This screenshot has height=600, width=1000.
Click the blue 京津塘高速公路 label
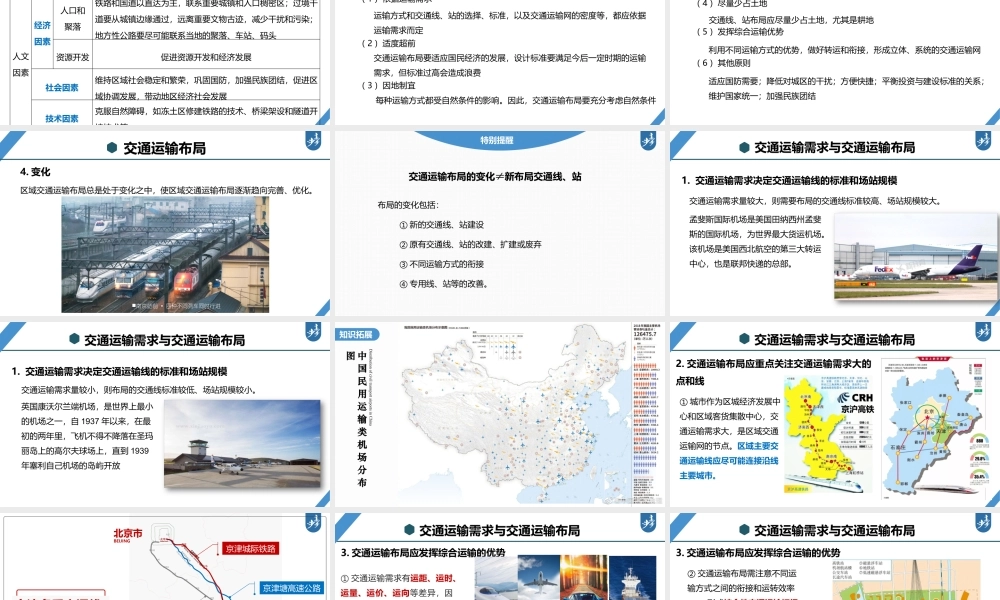(x=292, y=588)
